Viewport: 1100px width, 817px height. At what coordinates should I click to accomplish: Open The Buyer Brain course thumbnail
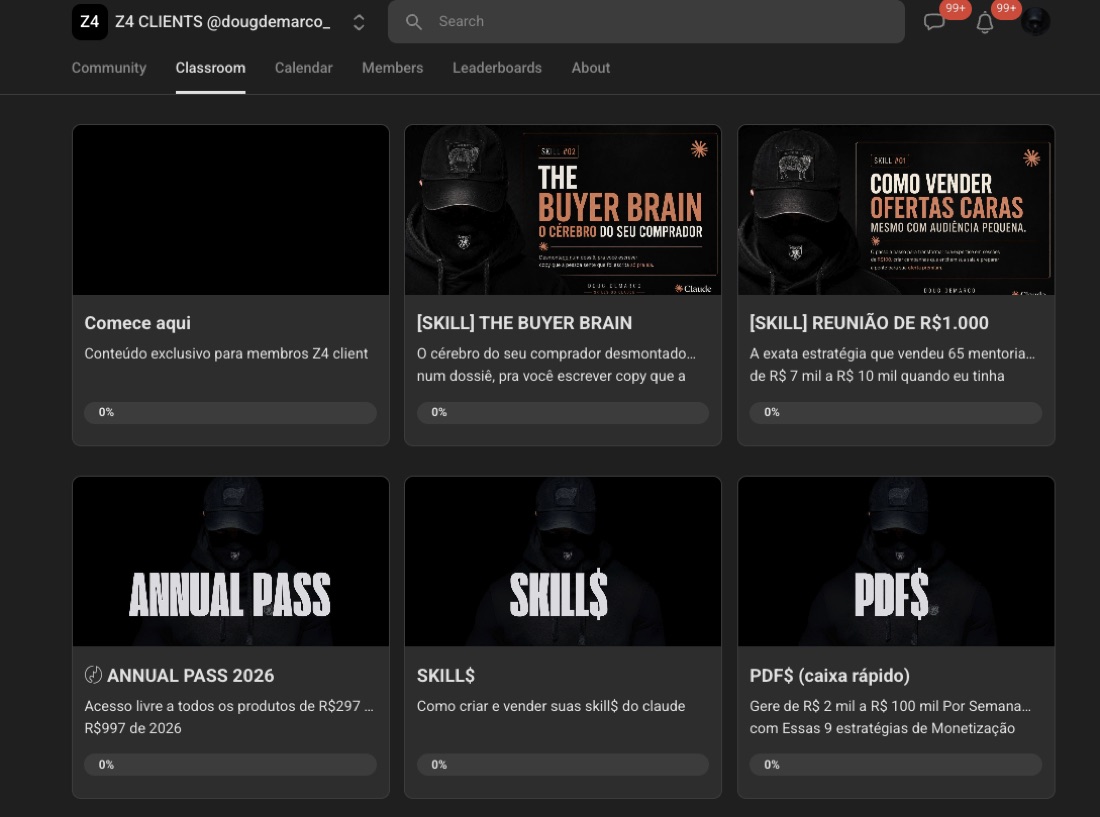(x=563, y=210)
